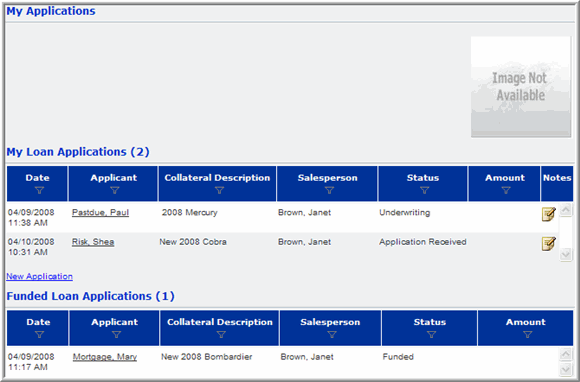Open notes for Risk, Shea application

pos(549,244)
